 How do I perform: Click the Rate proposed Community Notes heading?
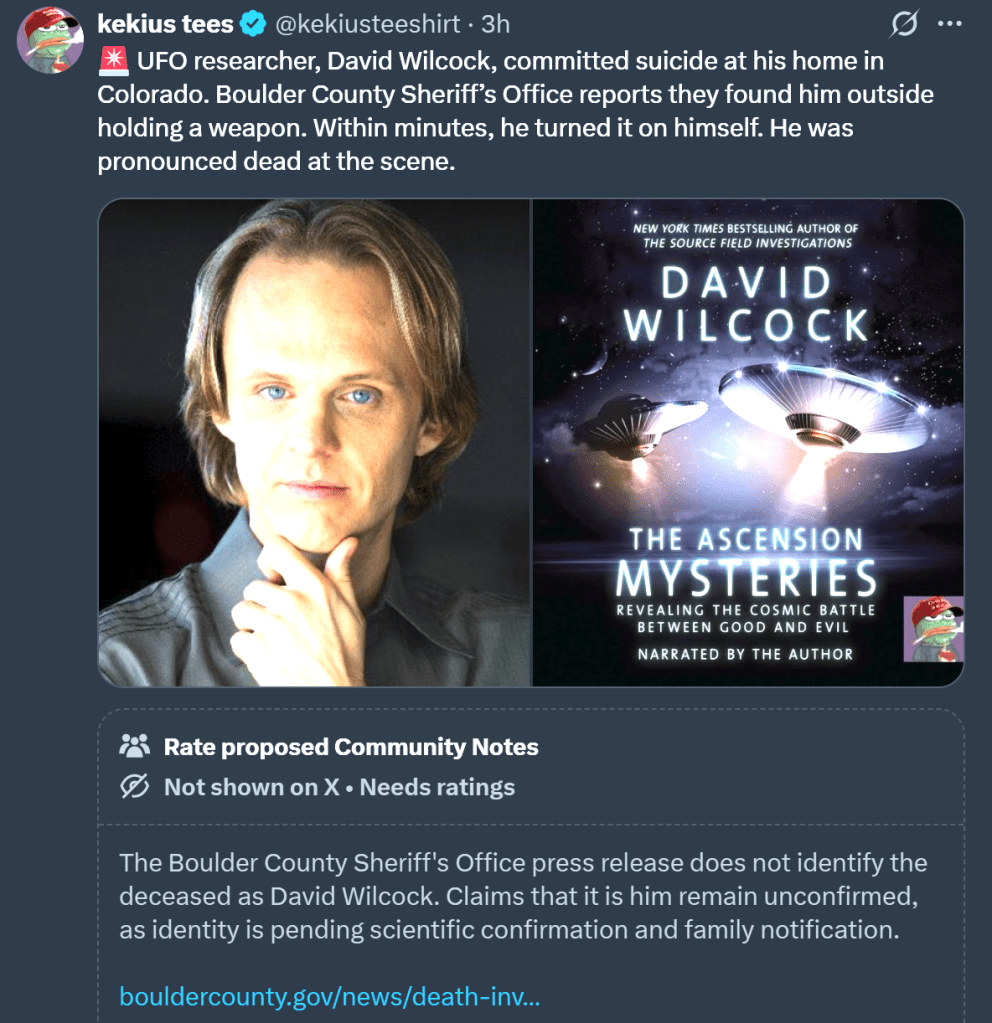[351, 747]
